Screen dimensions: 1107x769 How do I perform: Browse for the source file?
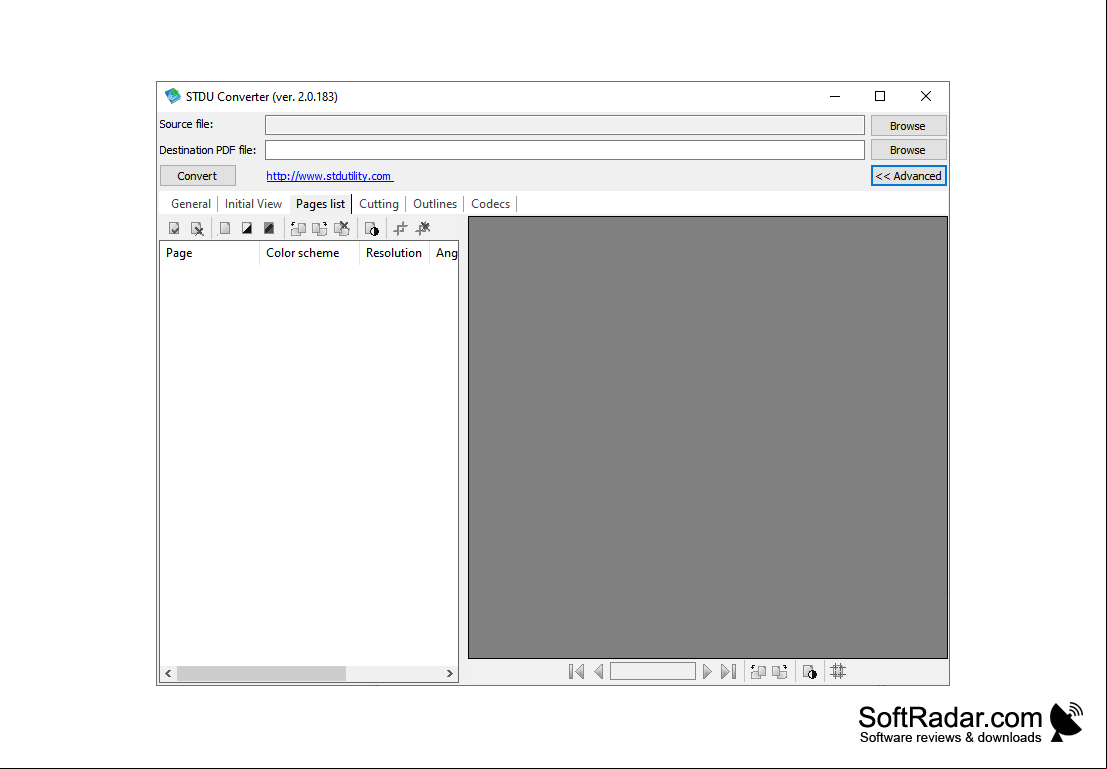point(908,126)
